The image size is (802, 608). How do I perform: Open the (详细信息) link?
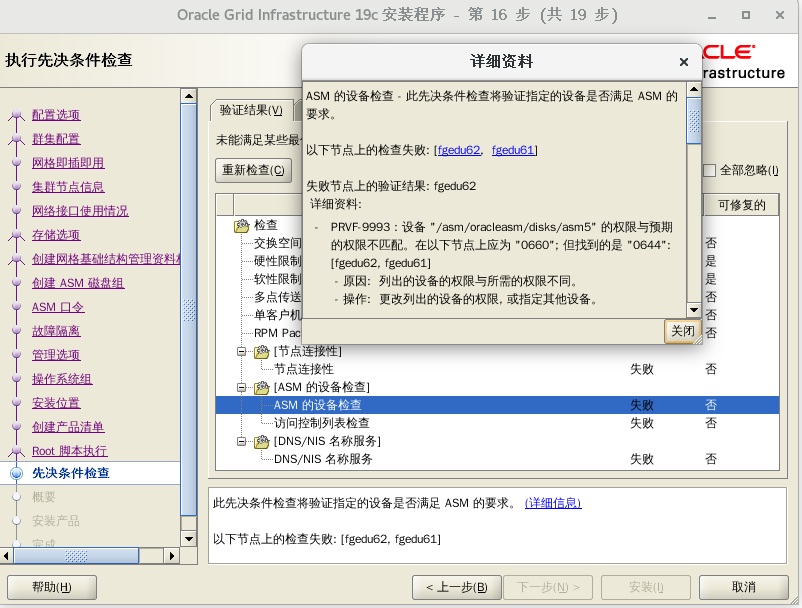coord(553,503)
